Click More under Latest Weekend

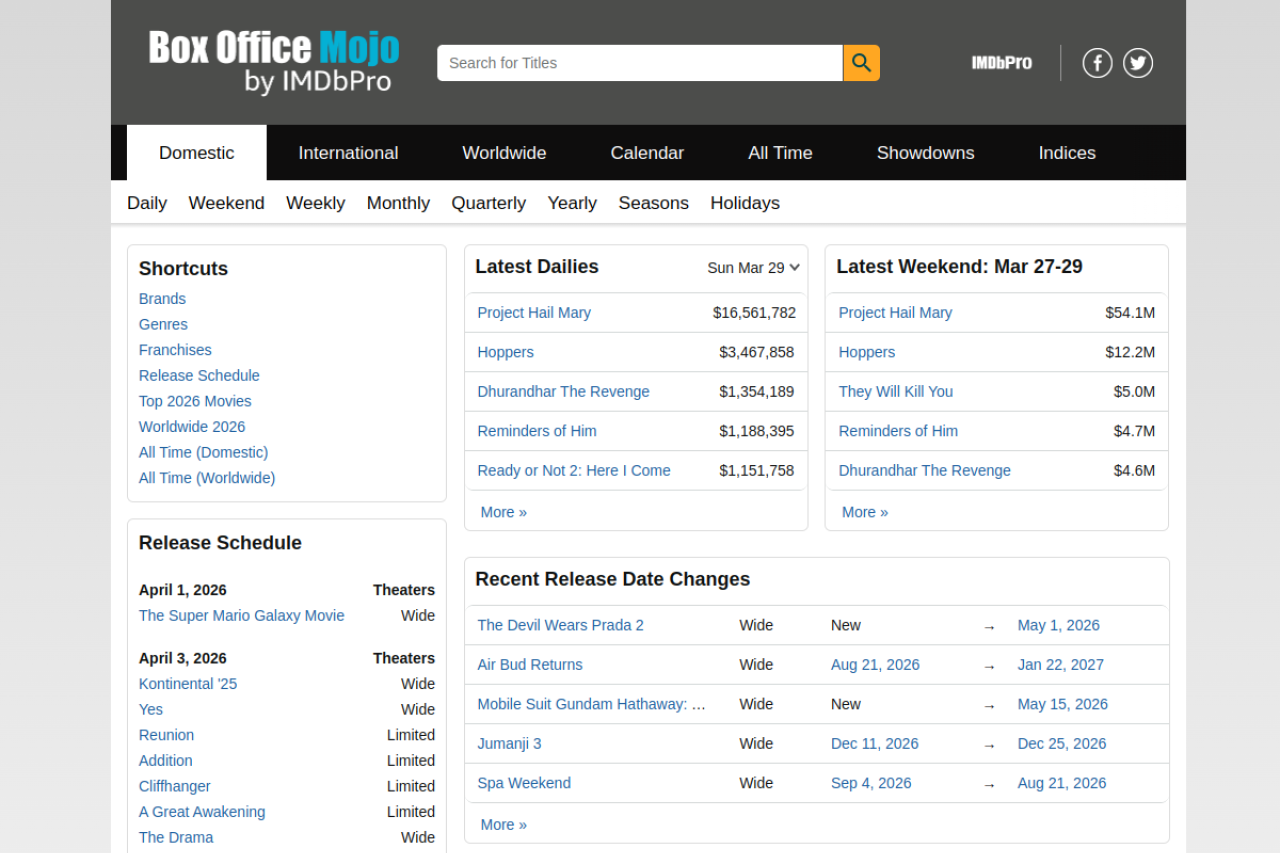[x=865, y=512]
